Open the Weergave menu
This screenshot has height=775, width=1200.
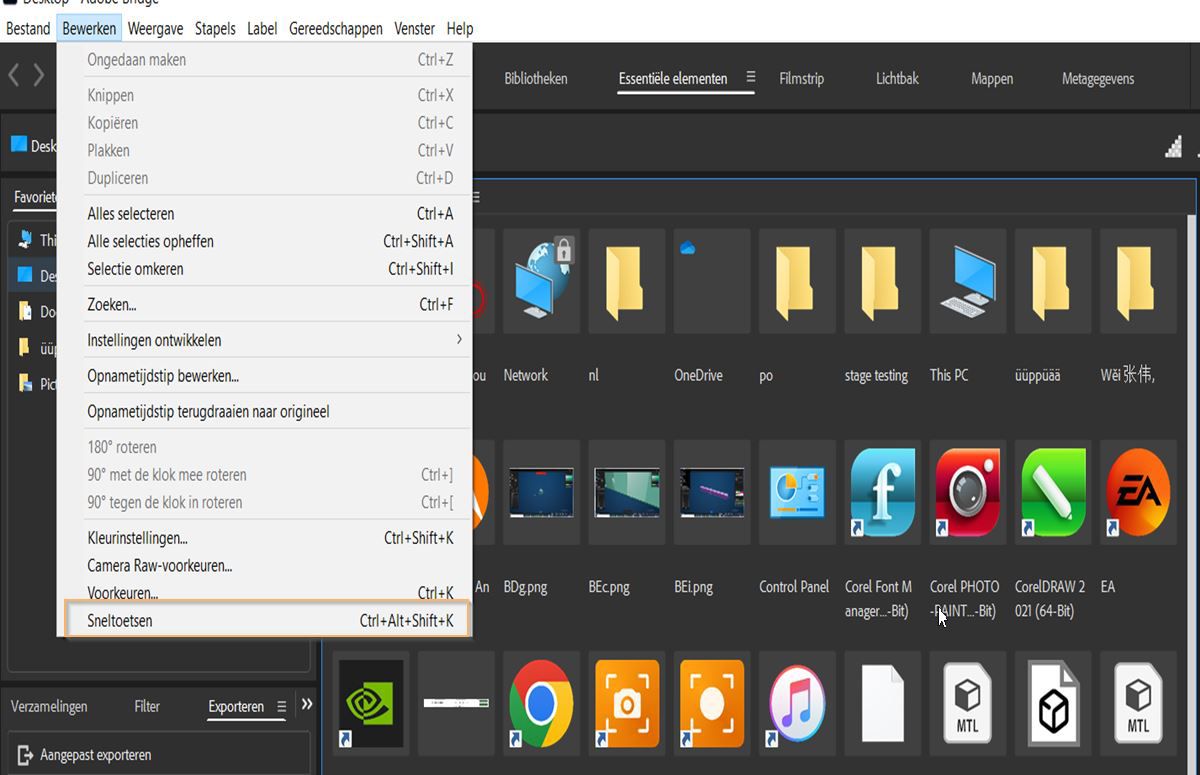coord(155,28)
